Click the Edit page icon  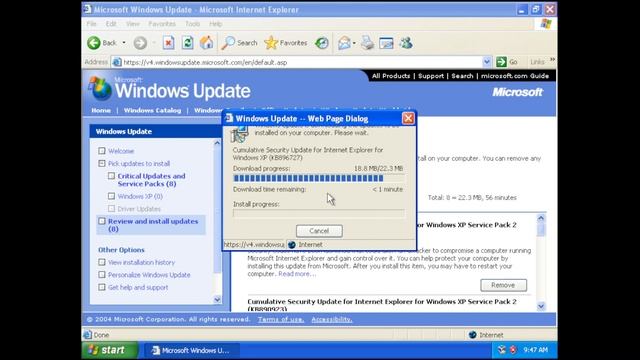pyautogui.click(x=386, y=43)
